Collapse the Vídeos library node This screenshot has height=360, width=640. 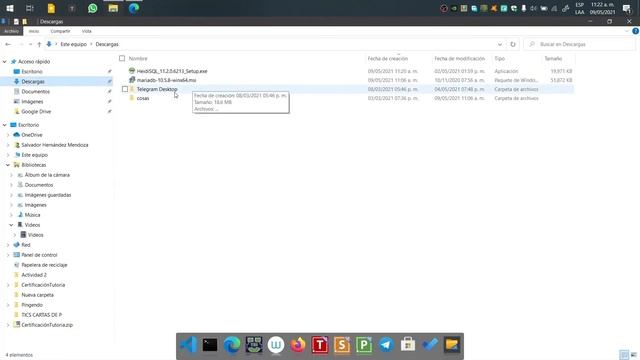tap(11, 225)
